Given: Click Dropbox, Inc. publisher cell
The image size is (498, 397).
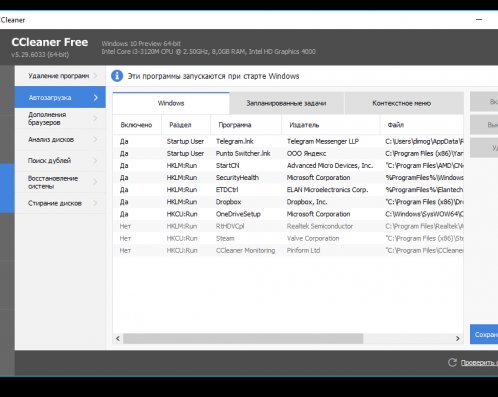Looking at the screenshot, I should pos(307,202).
